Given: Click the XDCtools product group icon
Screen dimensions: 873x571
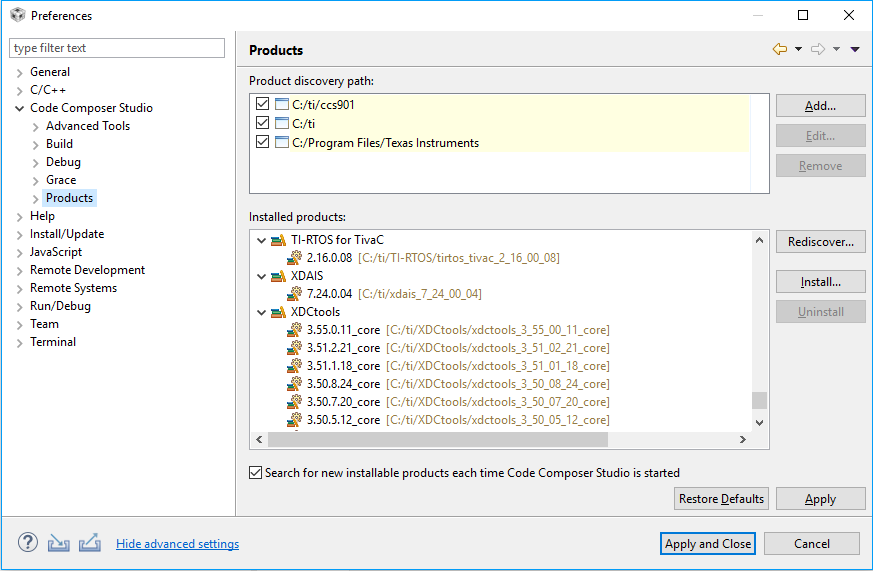Looking at the screenshot, I should click(278, 312).
